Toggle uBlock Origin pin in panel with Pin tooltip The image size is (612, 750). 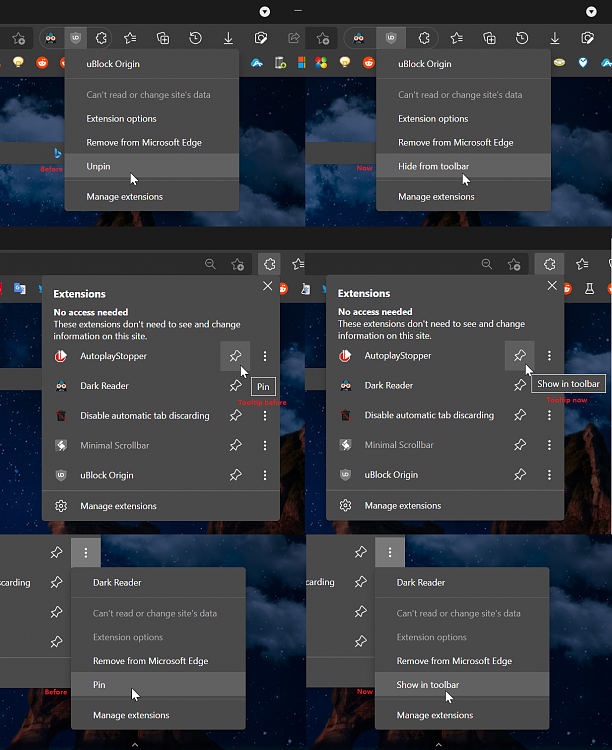pos(235,475)
